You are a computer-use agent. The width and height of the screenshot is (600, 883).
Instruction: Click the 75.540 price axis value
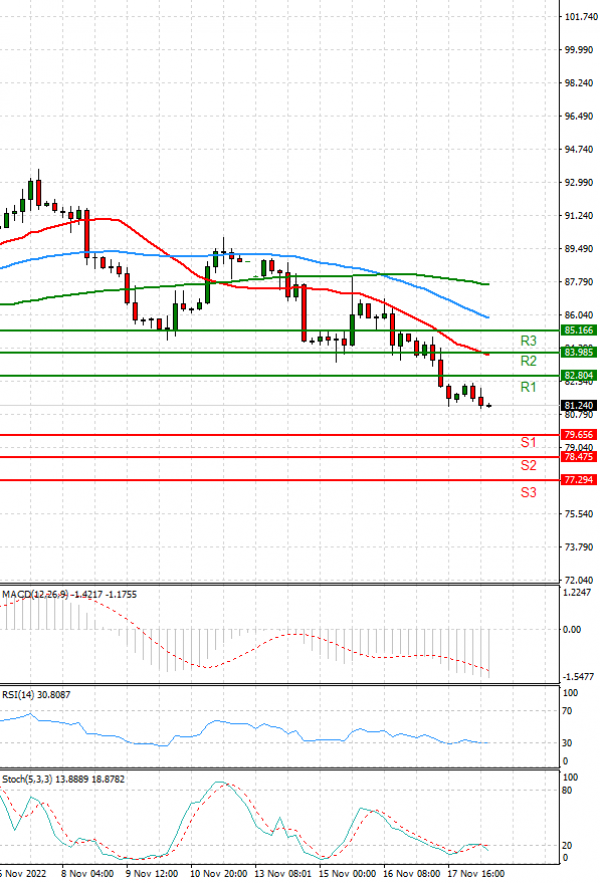579,514
